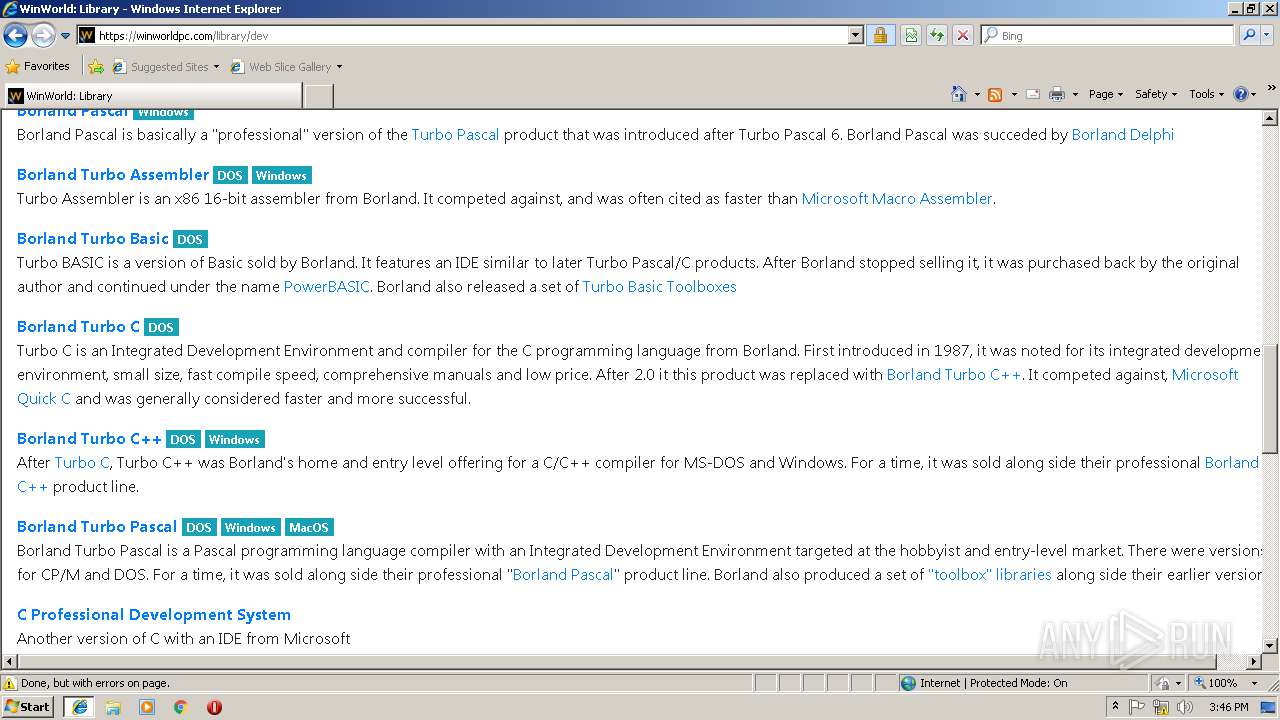1280x720 pixels.
Task: Open the Page menu
Action: coord(1105,94)
